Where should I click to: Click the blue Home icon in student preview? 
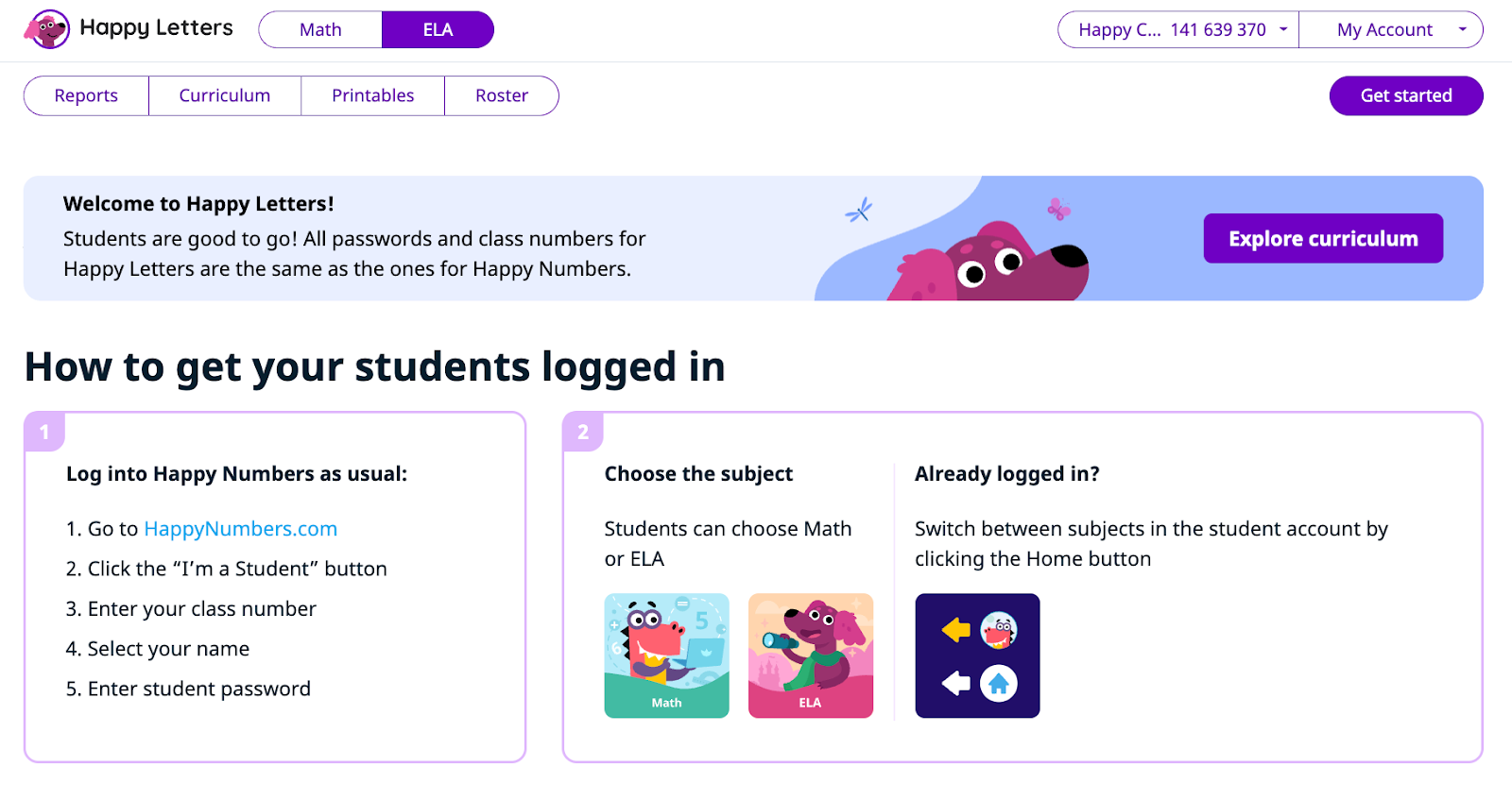pos(998,683)
